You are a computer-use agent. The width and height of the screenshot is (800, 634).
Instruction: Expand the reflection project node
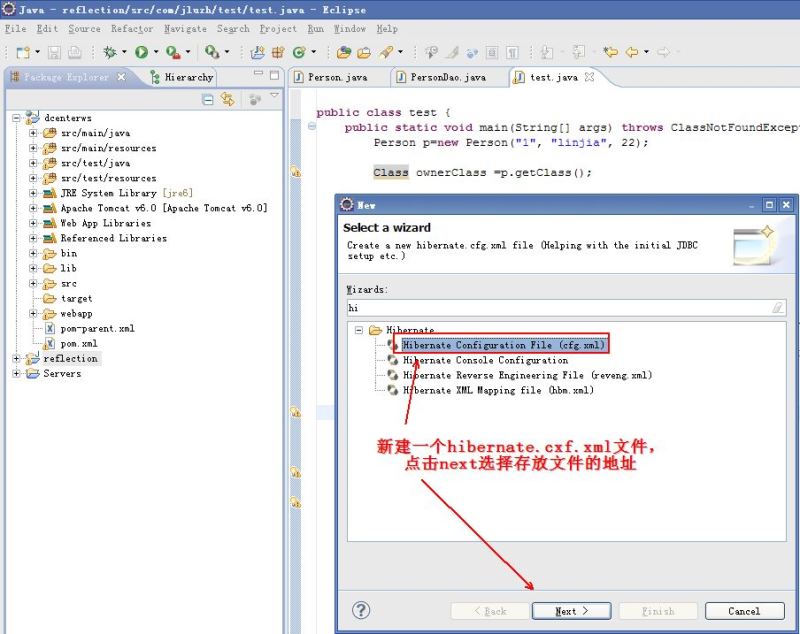coord(16,359)
